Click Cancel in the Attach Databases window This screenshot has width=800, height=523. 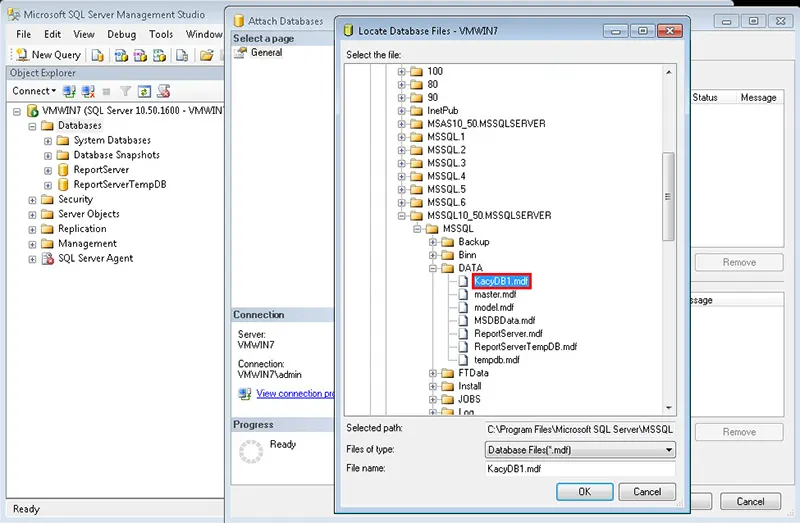click(750, 502)
